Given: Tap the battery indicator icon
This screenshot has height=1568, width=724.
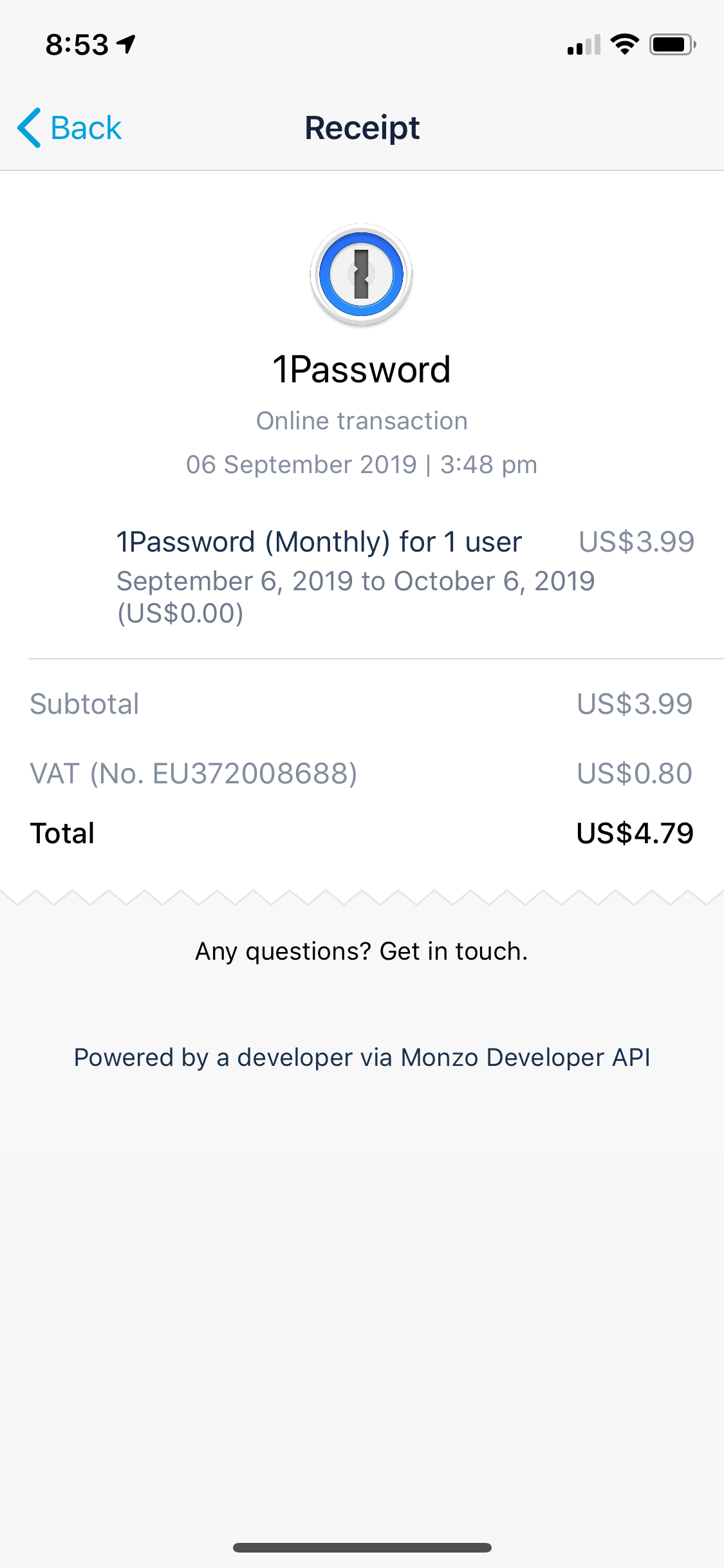Looking at the screenshot, I should (x=673, y=44).
